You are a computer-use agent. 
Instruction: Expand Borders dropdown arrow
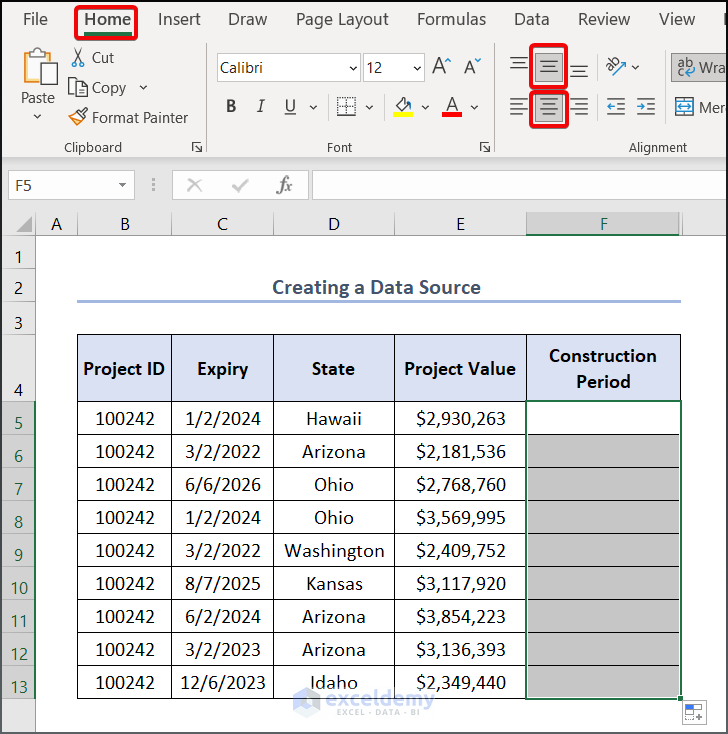[369, 107]
